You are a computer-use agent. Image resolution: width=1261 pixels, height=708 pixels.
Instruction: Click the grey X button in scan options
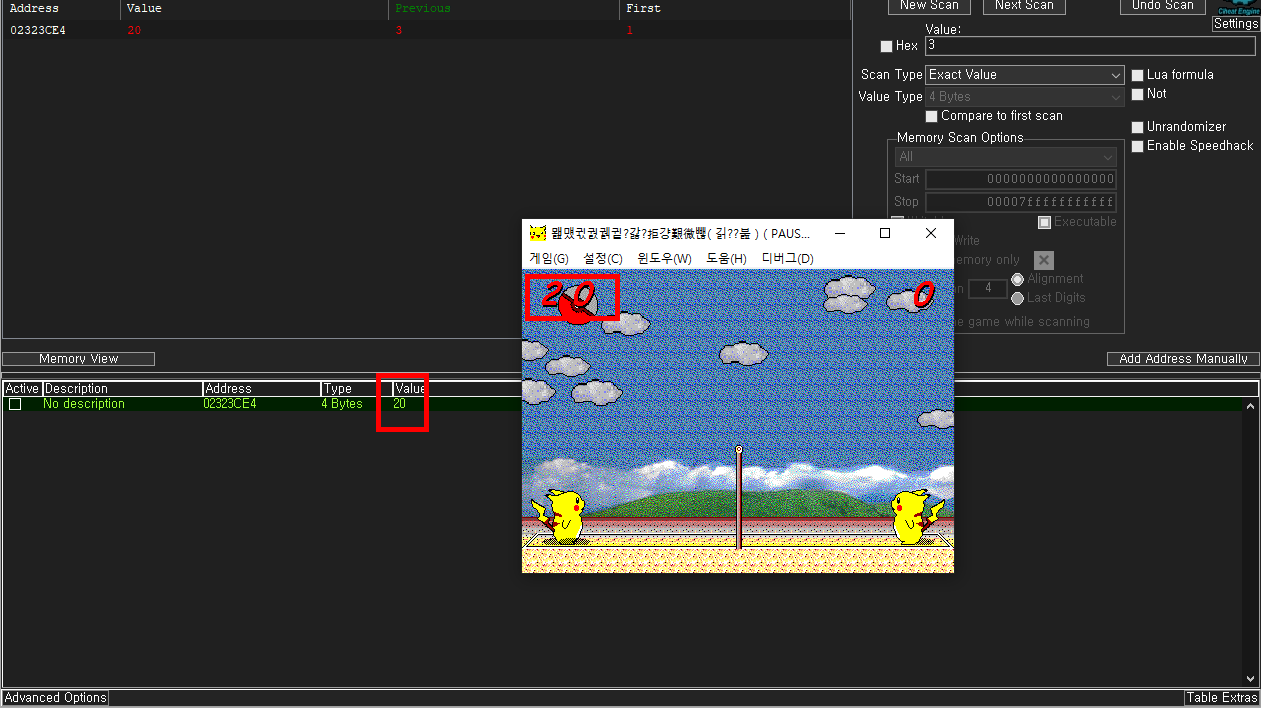tap(1043, 261)
